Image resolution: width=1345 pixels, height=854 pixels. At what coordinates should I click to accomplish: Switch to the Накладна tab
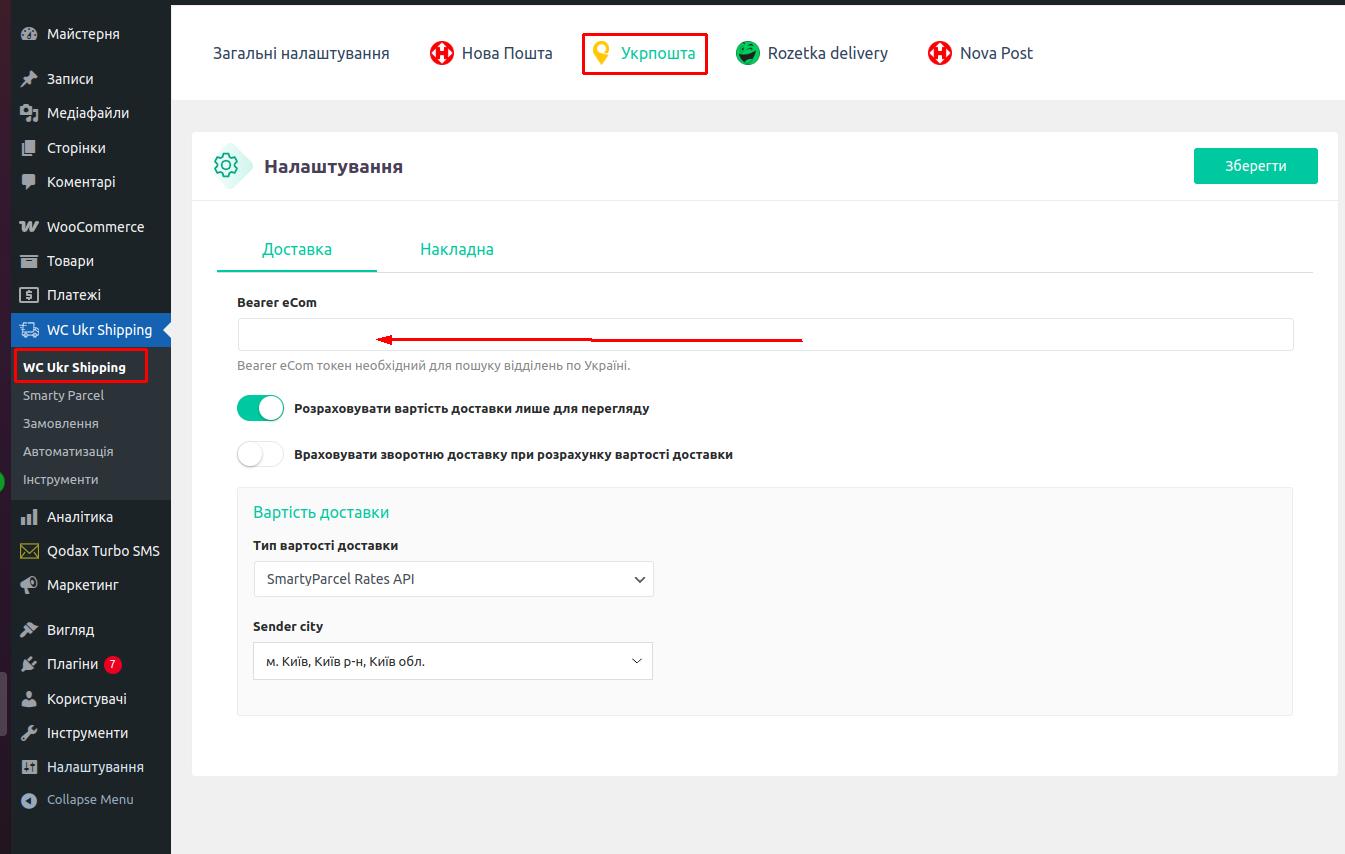457,249
